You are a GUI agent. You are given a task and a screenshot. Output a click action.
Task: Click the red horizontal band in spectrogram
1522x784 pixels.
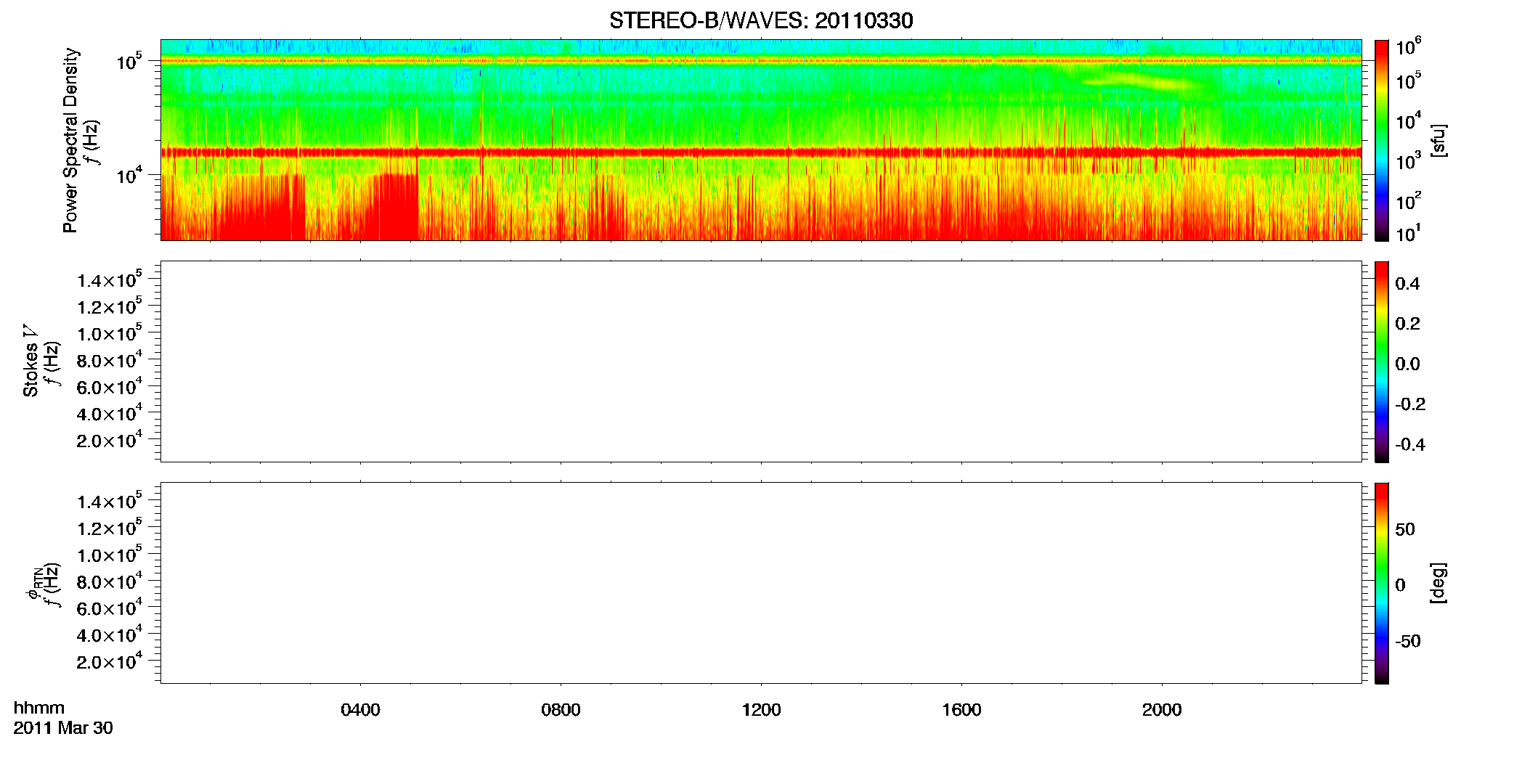[x=761, y=152]
